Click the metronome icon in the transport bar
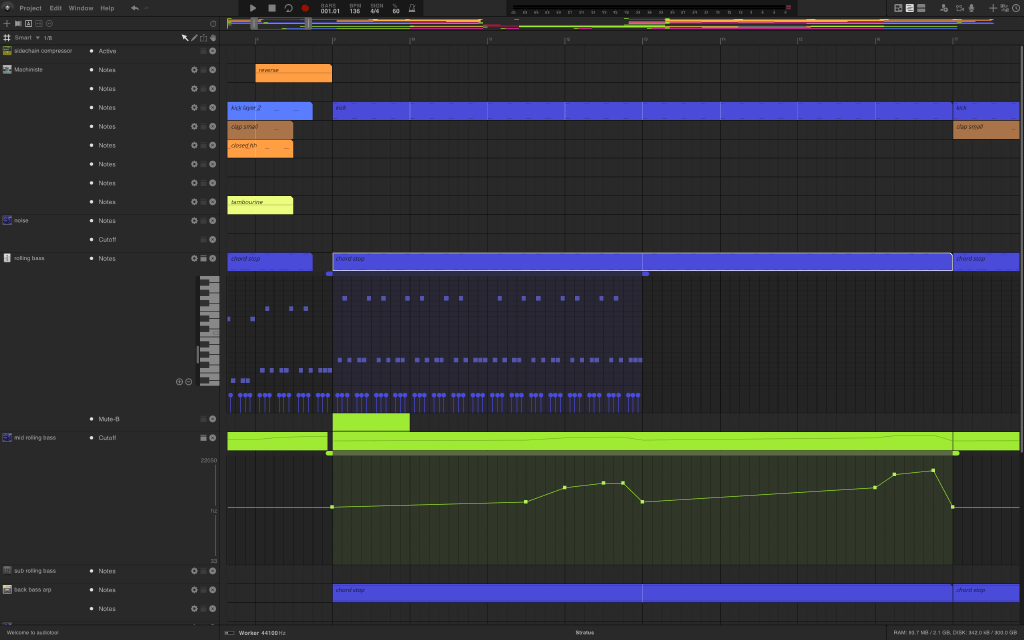 [x=411, y=8]
